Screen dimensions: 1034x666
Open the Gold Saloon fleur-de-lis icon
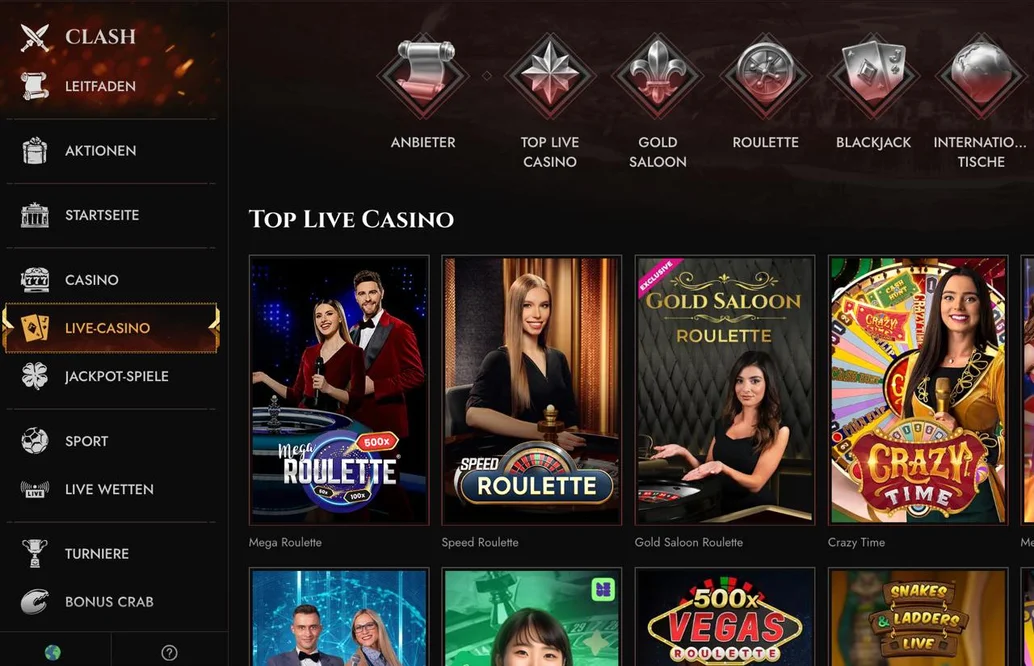point(657,76)
